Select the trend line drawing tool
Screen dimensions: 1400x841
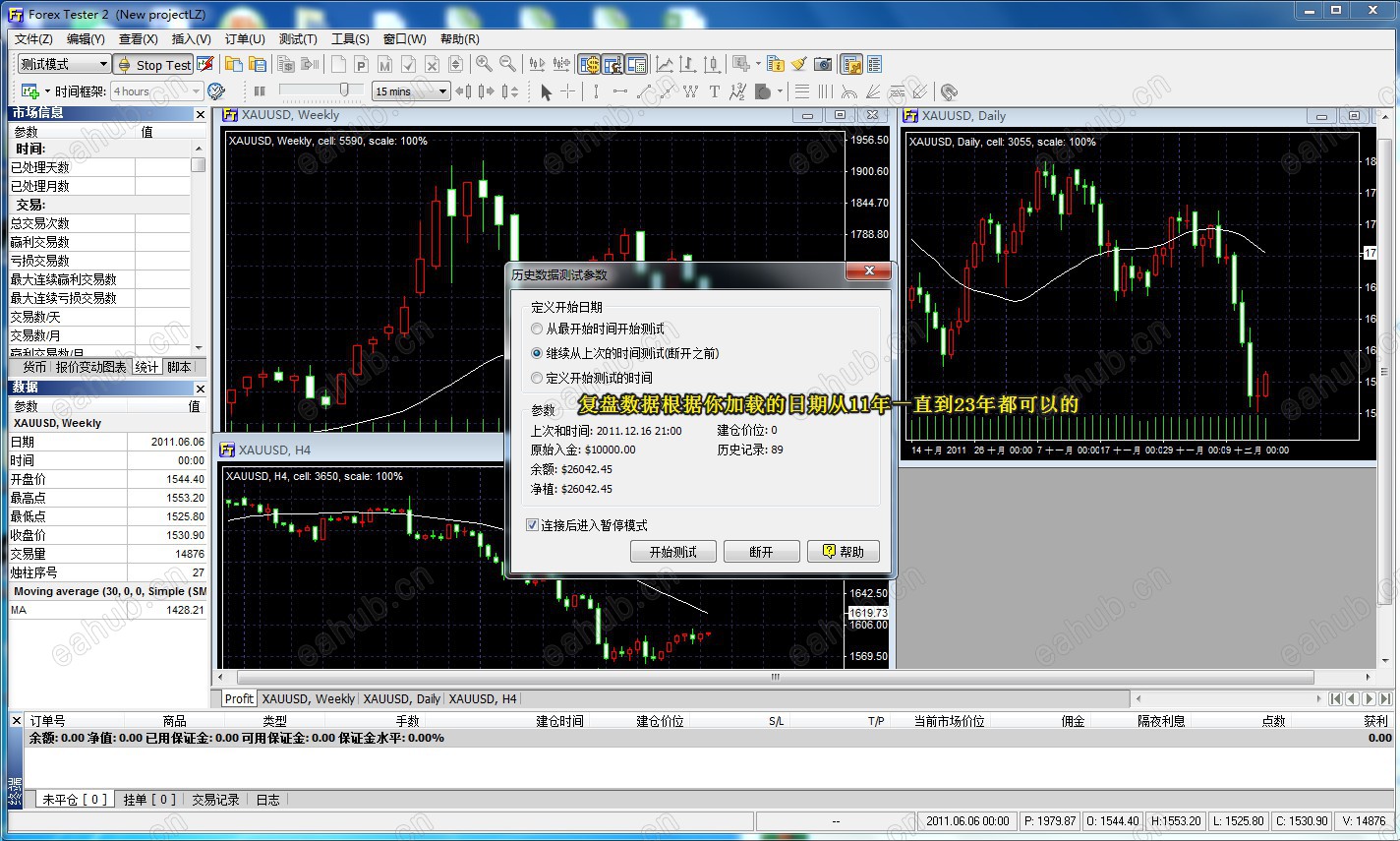tap(644, 91)
